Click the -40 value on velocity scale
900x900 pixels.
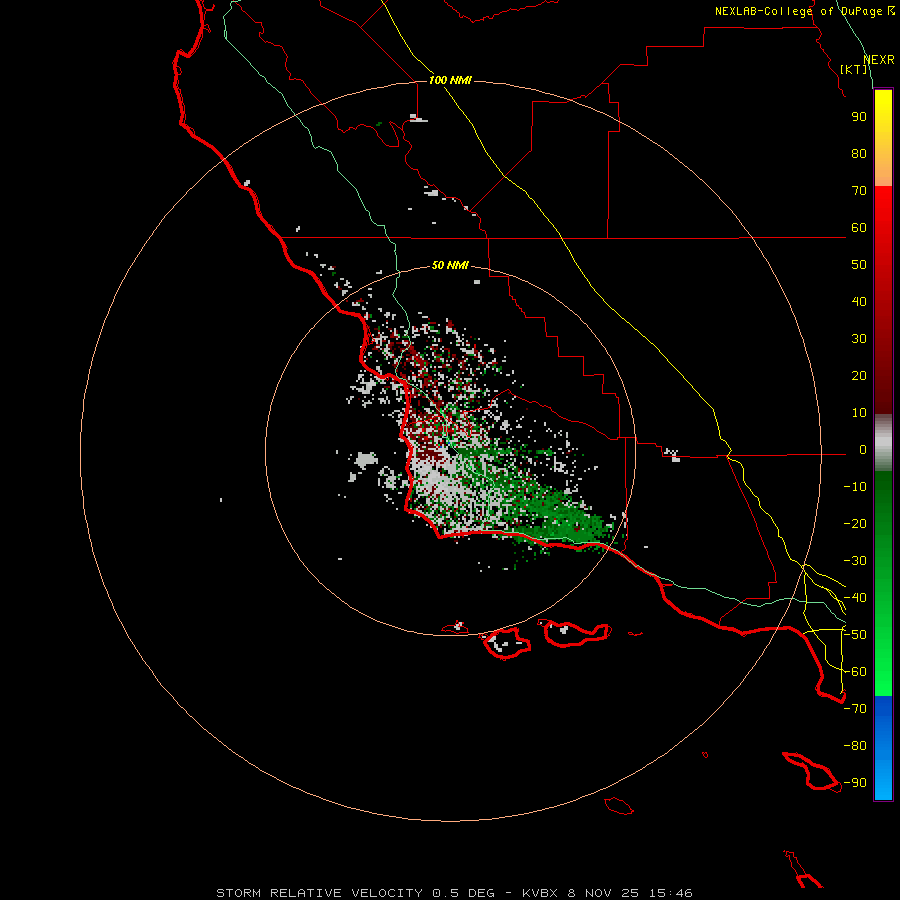click(x=855, y=598)
